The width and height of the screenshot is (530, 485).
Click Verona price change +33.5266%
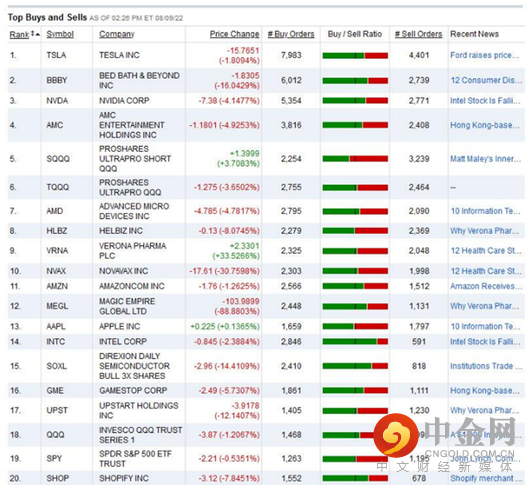point(236,256)
